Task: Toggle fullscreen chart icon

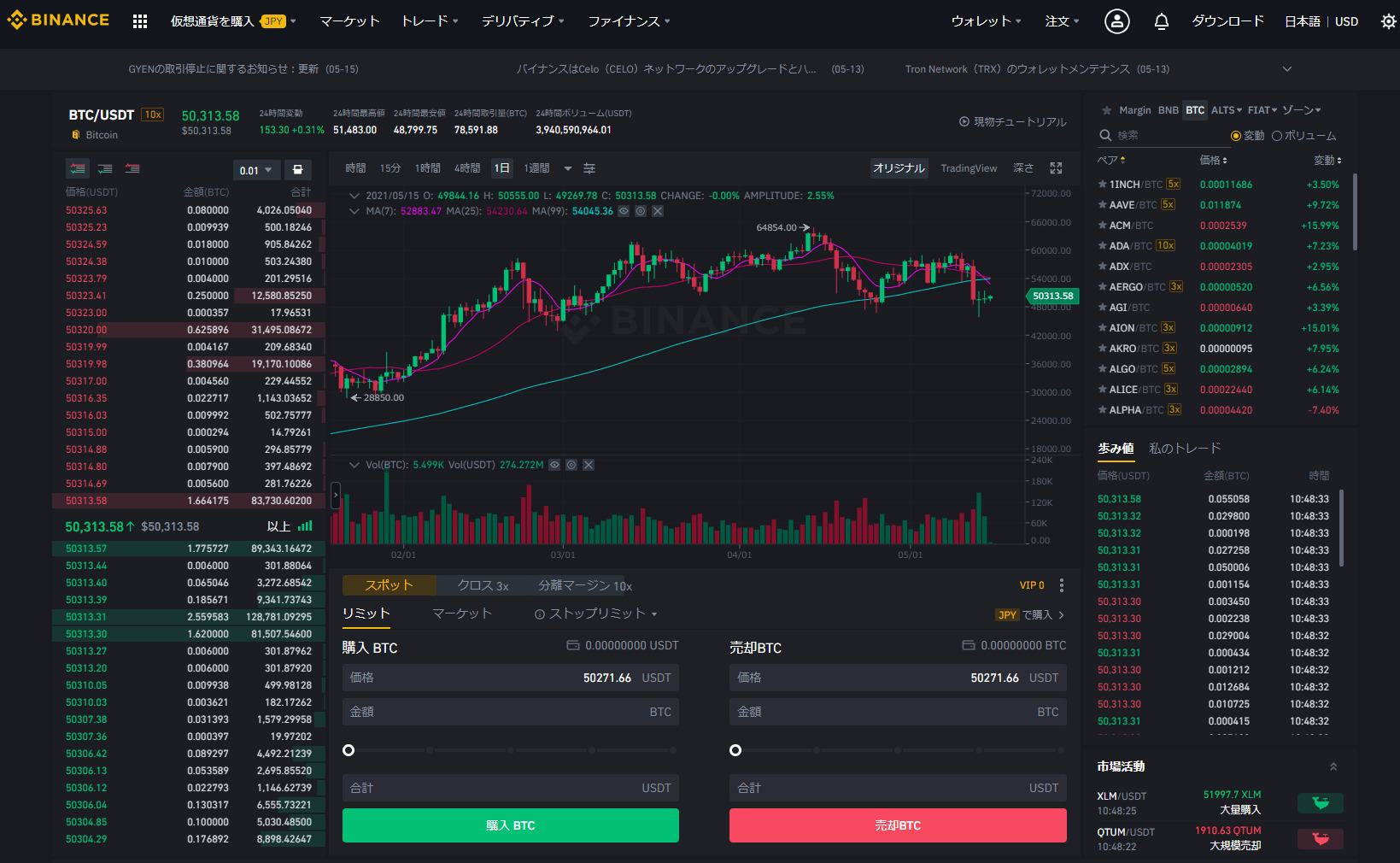Action: (x=1057, y=168)
